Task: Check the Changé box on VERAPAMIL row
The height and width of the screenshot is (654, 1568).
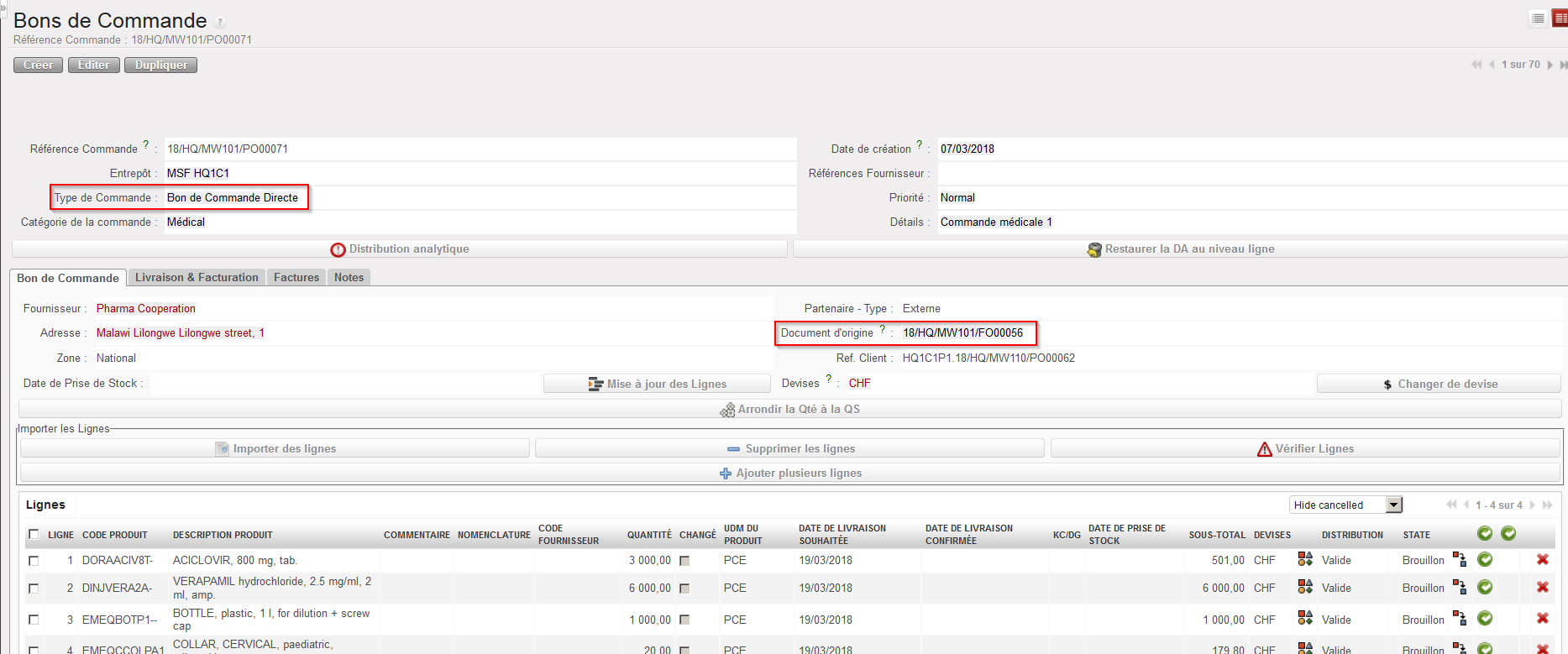Action: (684, 589)
